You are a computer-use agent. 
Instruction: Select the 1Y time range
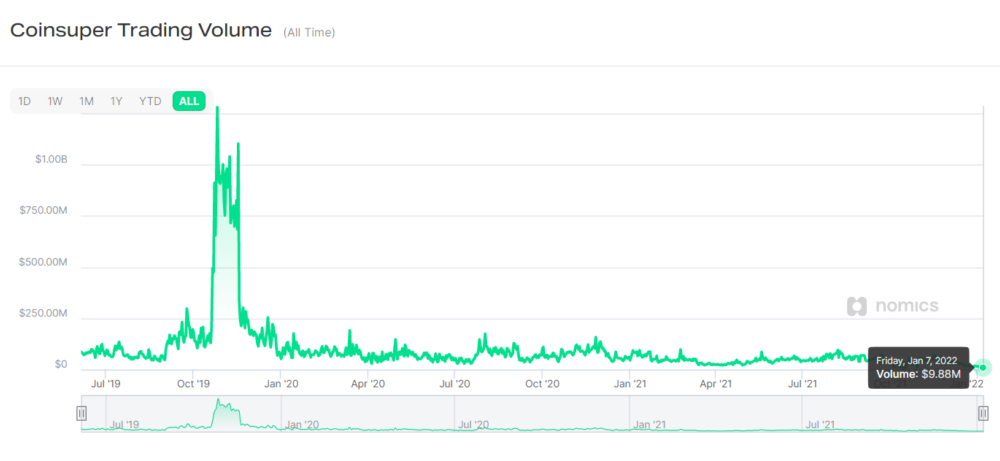116,101
